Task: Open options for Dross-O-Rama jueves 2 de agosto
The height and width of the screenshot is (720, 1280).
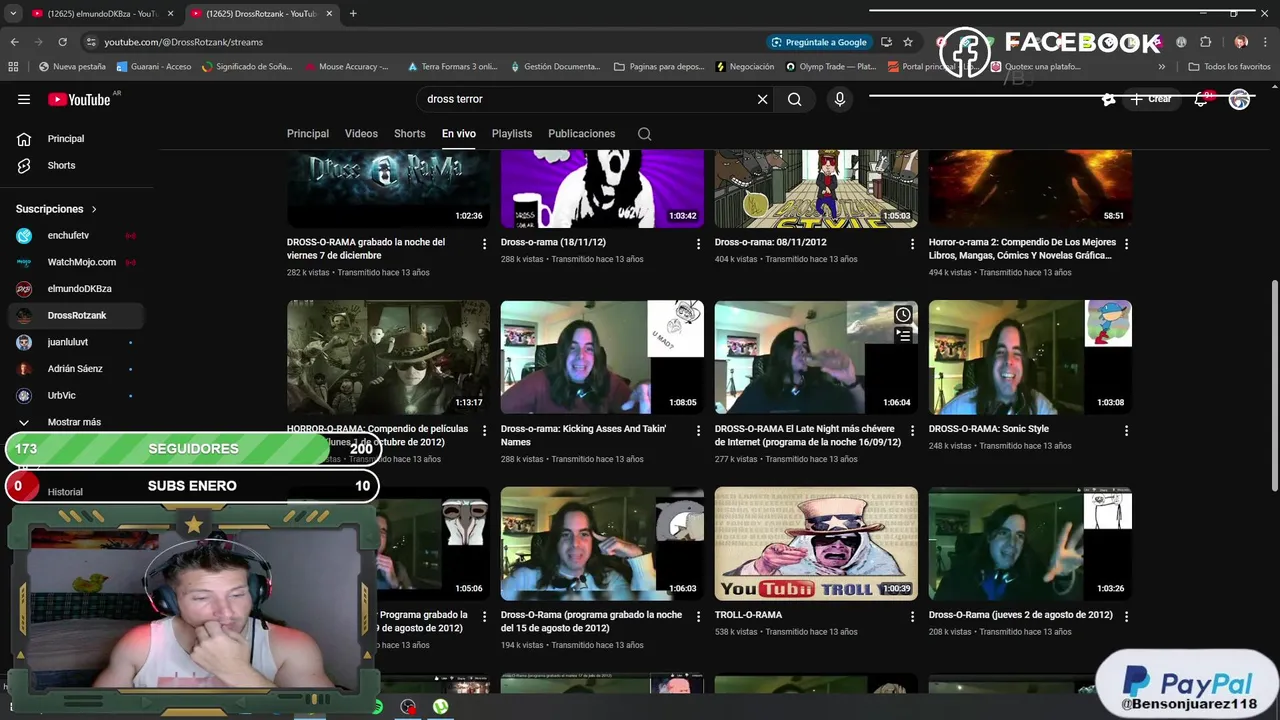Action: point(1126,617)
